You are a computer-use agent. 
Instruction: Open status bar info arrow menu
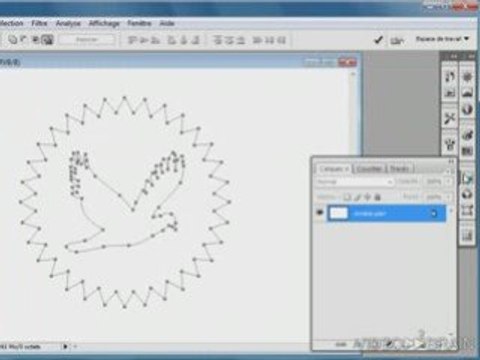click(65, 347)
